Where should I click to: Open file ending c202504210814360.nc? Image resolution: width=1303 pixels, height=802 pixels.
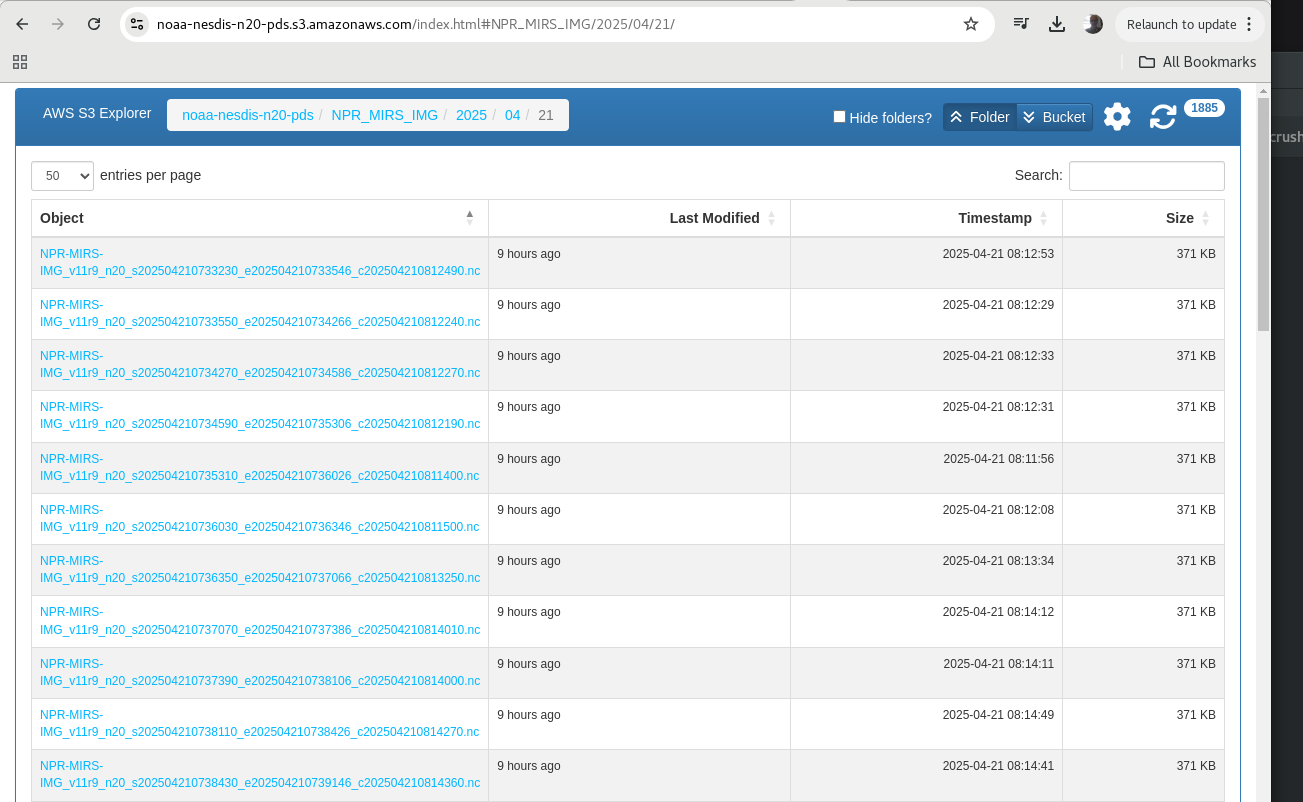tap(259, 774)
